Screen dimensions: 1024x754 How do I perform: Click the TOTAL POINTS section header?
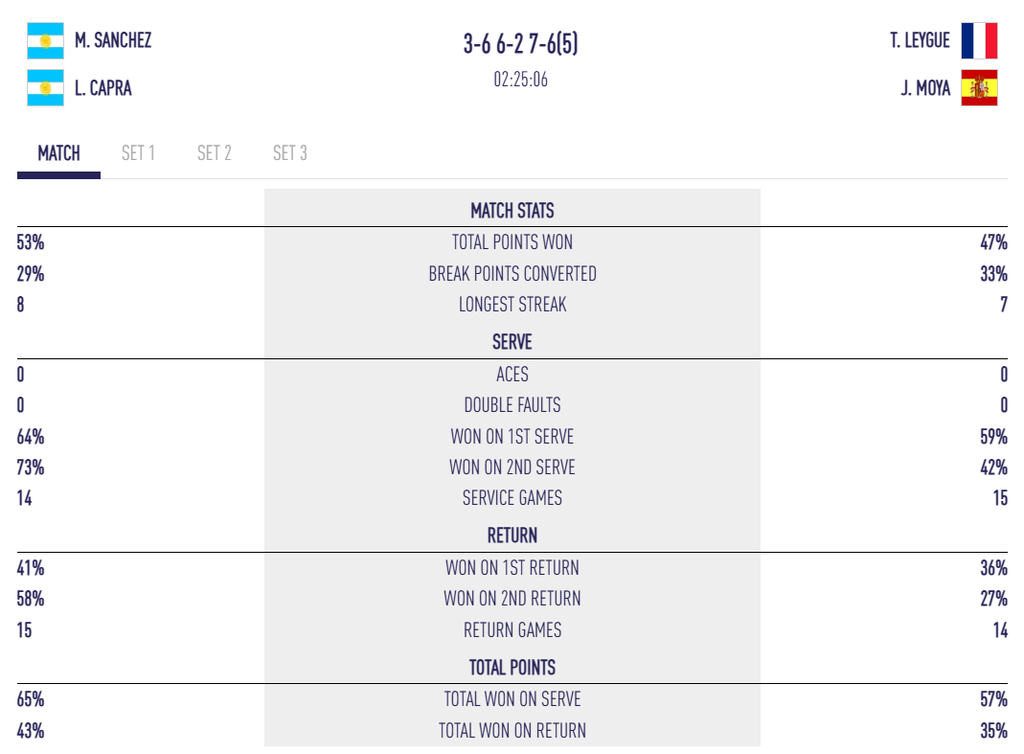(x=512, y=668)
